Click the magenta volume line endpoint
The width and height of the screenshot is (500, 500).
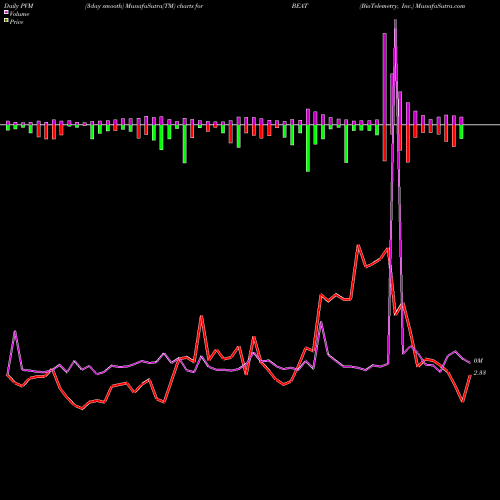click(x=470, y=363)
